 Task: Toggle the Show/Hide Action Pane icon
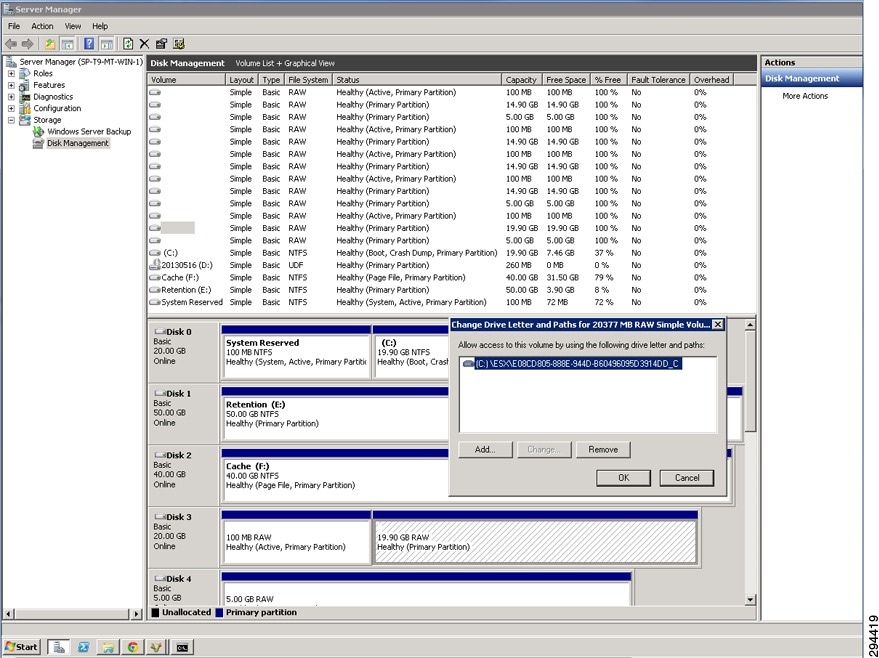click(x=107, y=44)
